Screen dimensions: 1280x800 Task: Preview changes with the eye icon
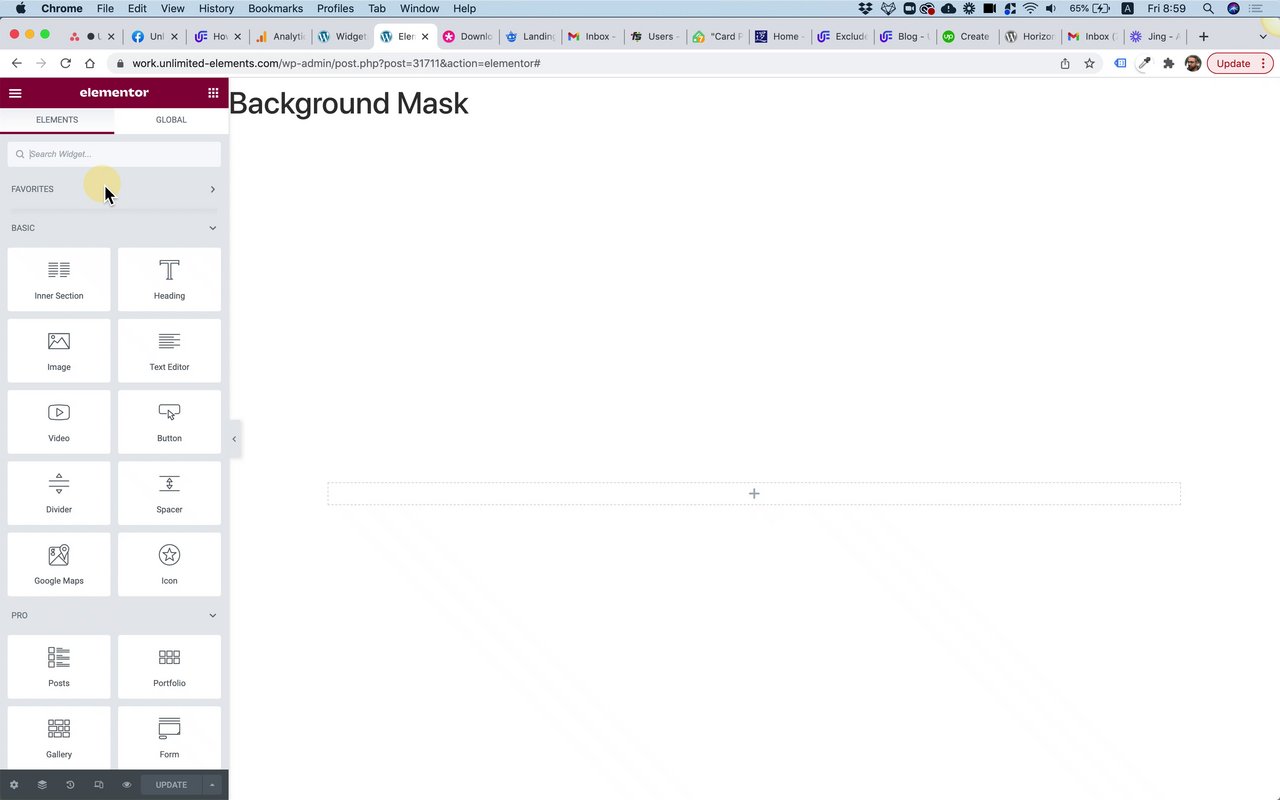127,785
